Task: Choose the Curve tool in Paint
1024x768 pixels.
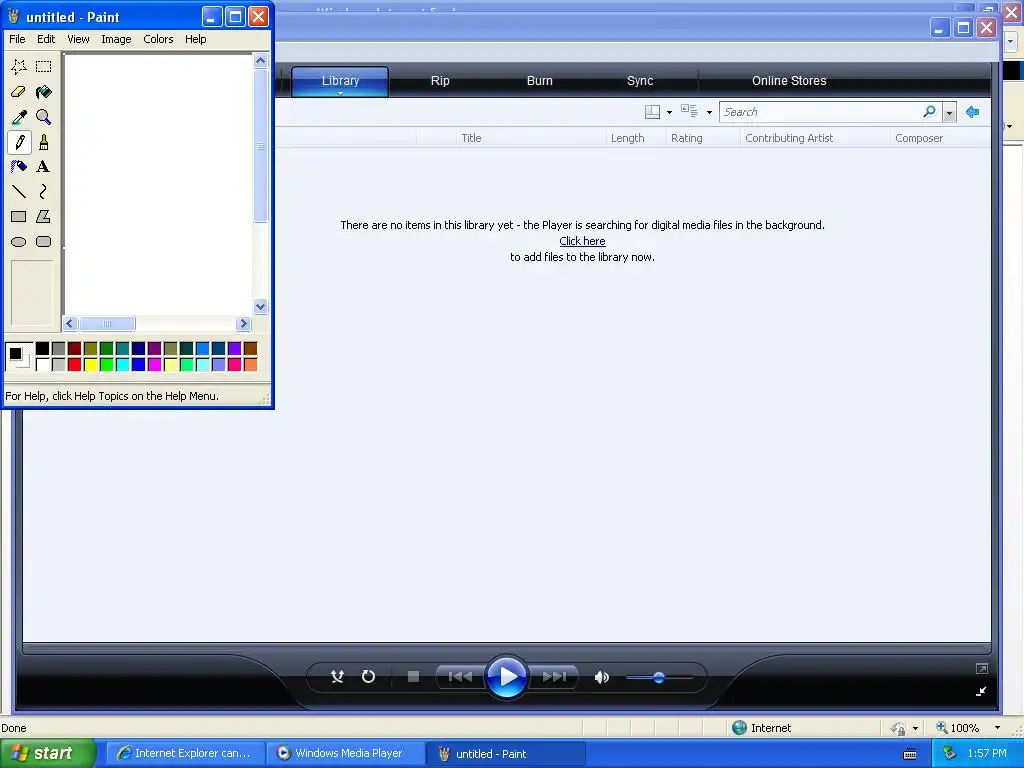Action: pos(44,191)
